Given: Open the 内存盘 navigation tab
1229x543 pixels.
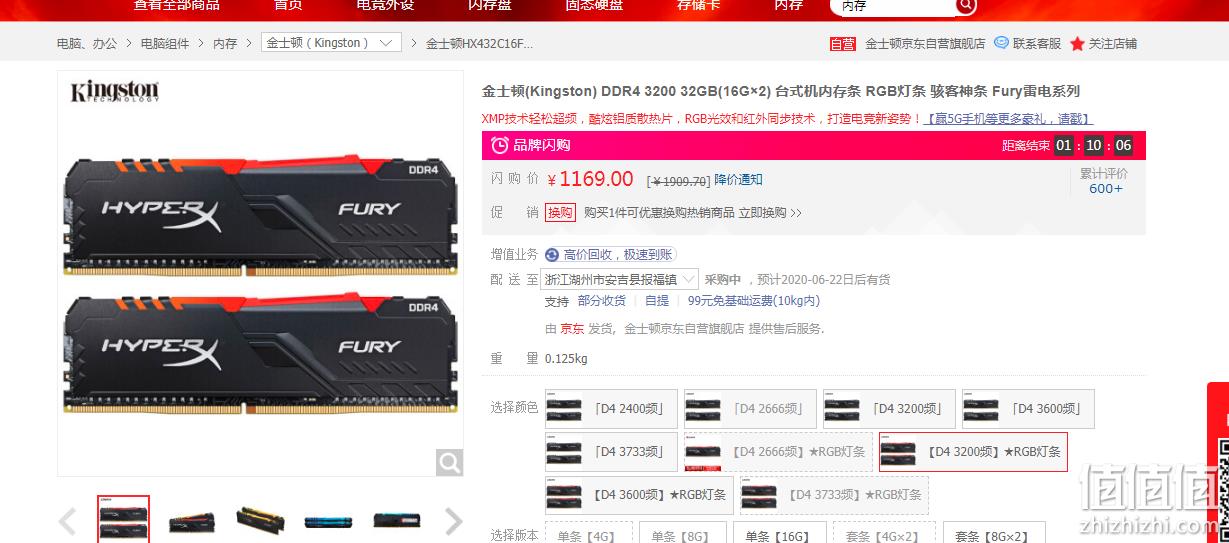Looking at the screenshot, I should [x=490, y=6].
